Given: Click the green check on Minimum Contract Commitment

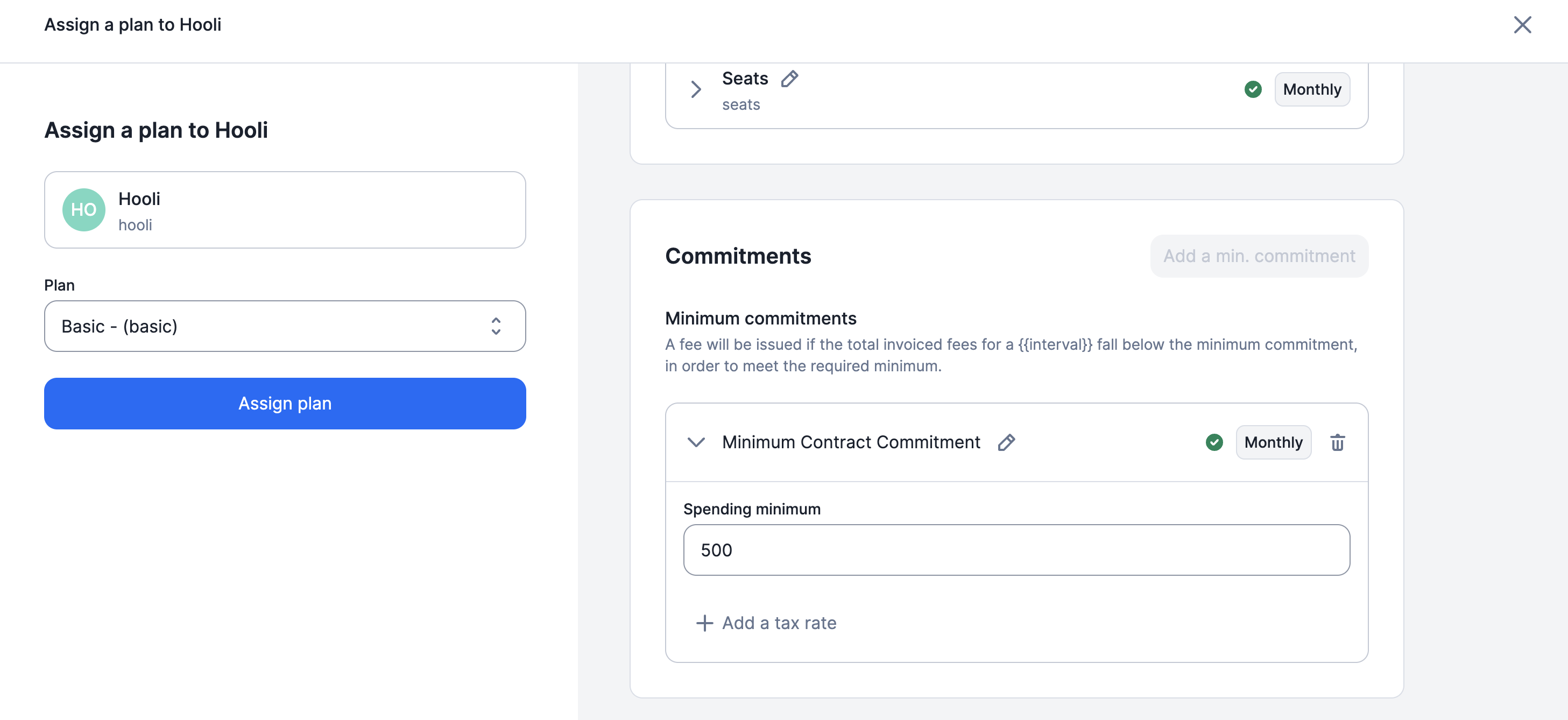Looking at the screenshot, I should 1214,442.
